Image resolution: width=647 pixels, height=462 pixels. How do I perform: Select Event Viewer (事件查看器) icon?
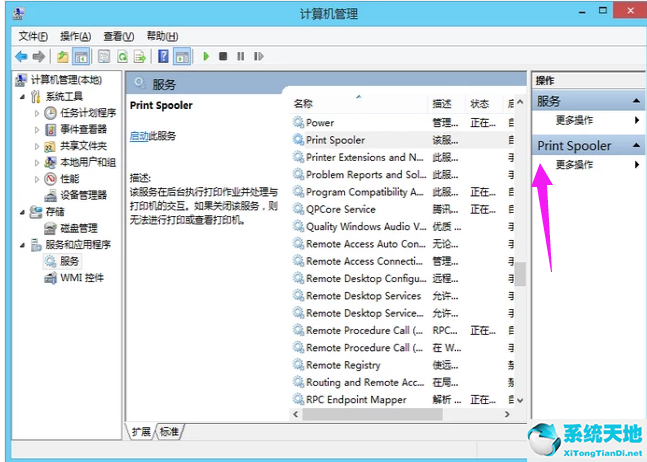point(50,130)
